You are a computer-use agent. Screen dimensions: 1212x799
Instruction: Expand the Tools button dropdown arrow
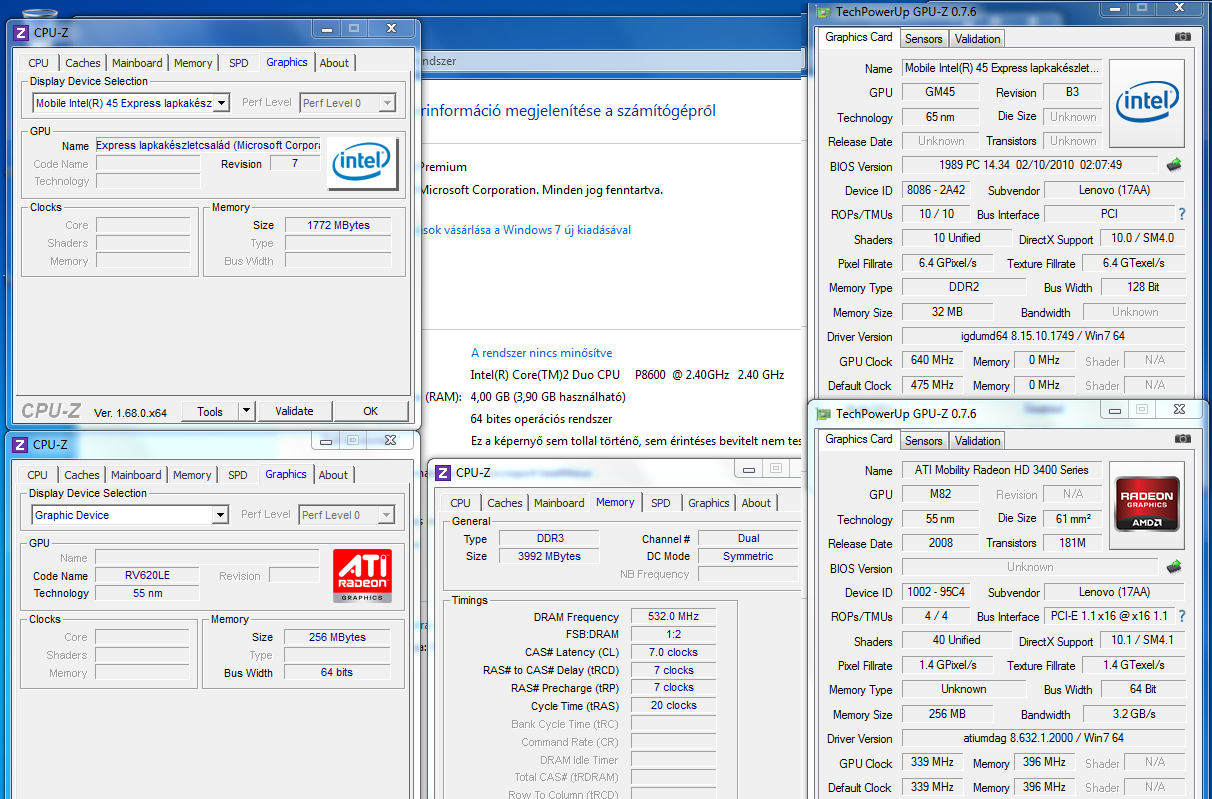247,411
